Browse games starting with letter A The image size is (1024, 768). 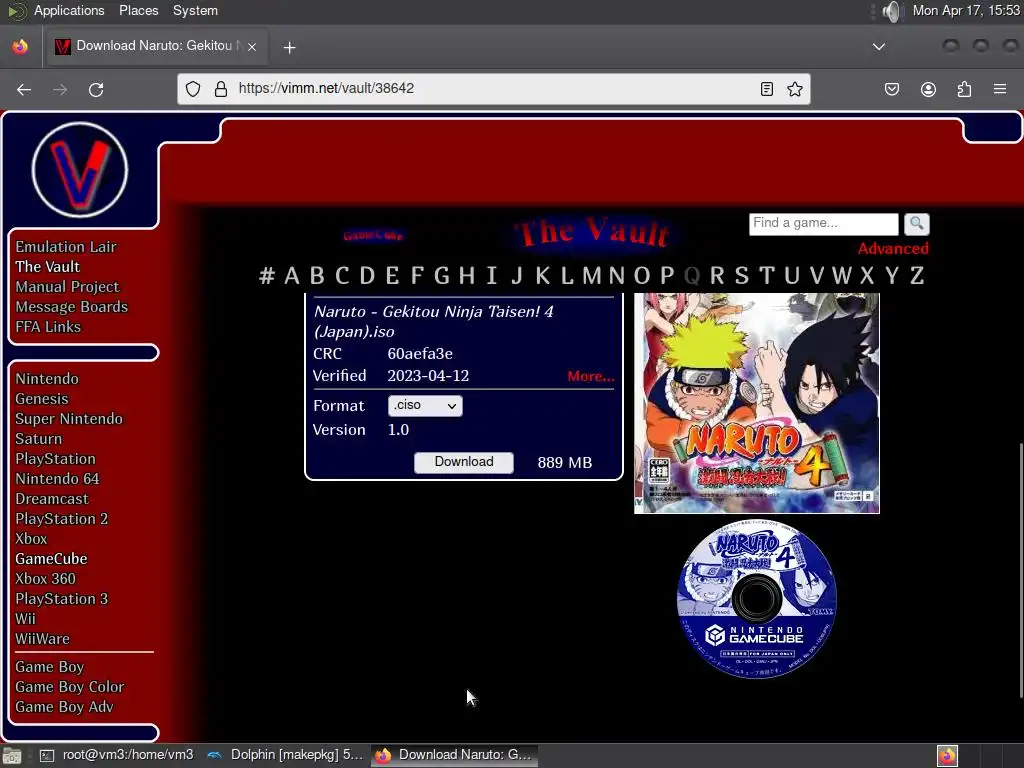tap(292, 276)
